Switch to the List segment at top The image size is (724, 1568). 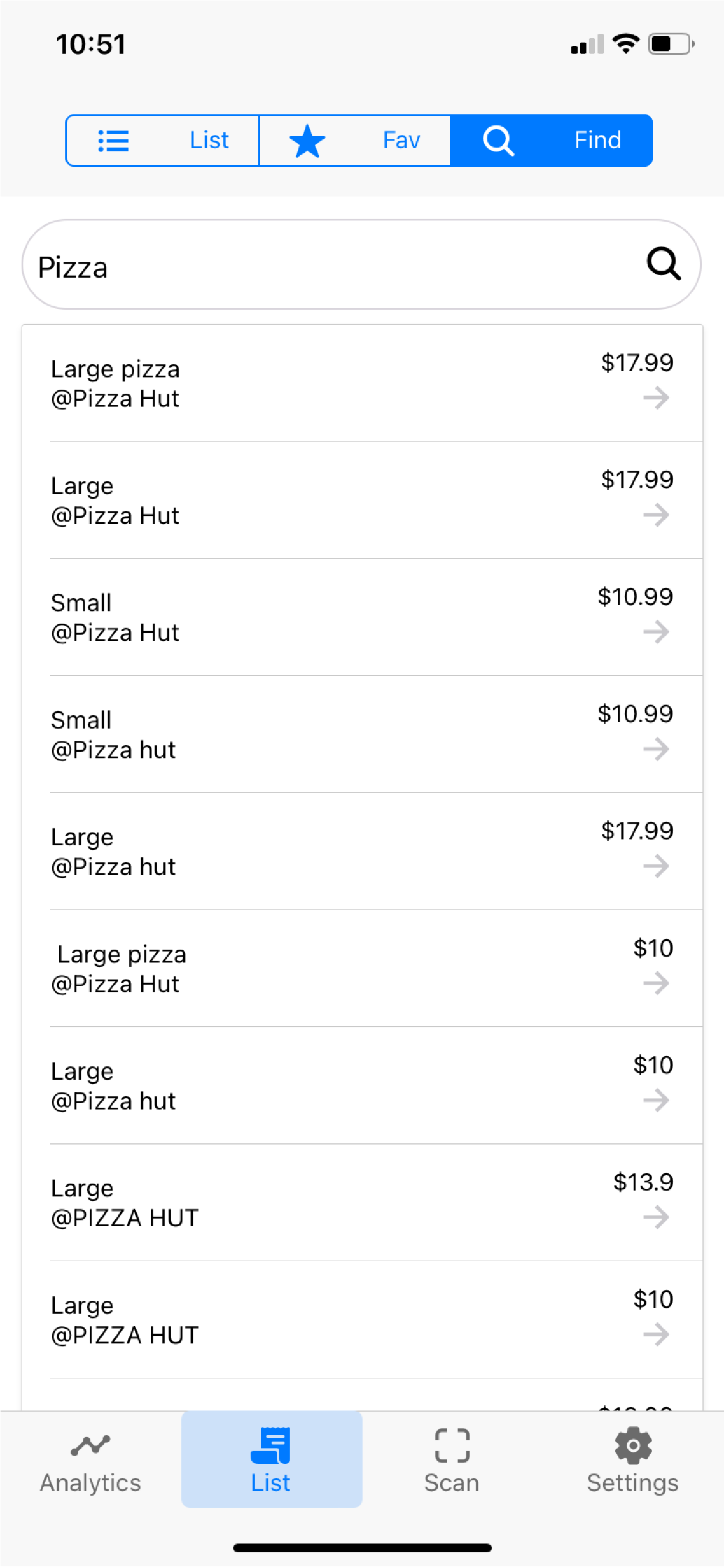point(163,140)
